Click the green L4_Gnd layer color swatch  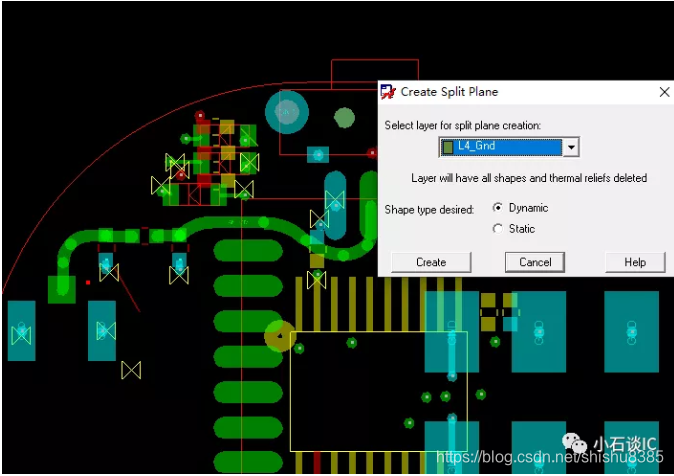coord(448,147)
